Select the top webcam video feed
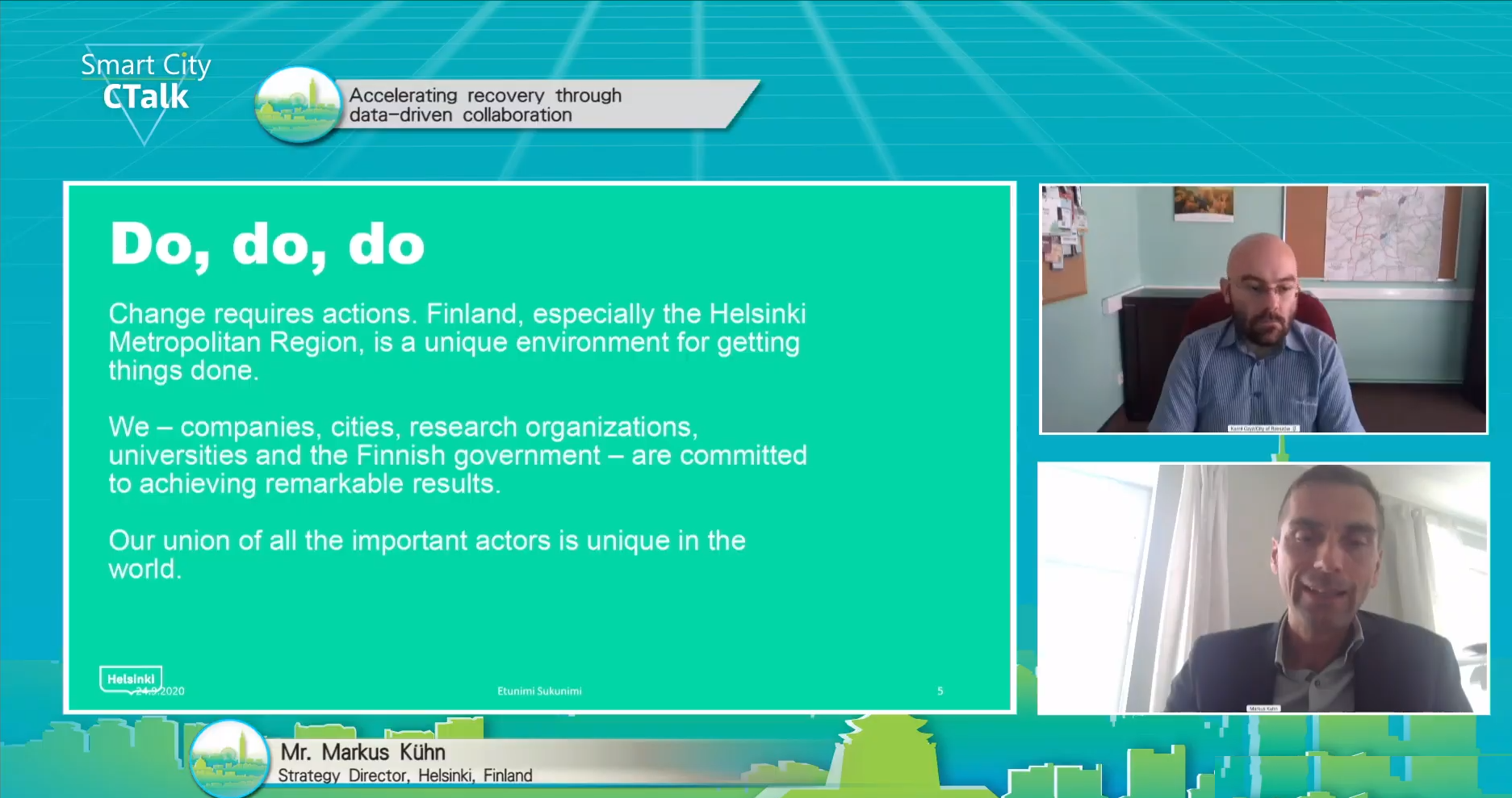 1263,309
